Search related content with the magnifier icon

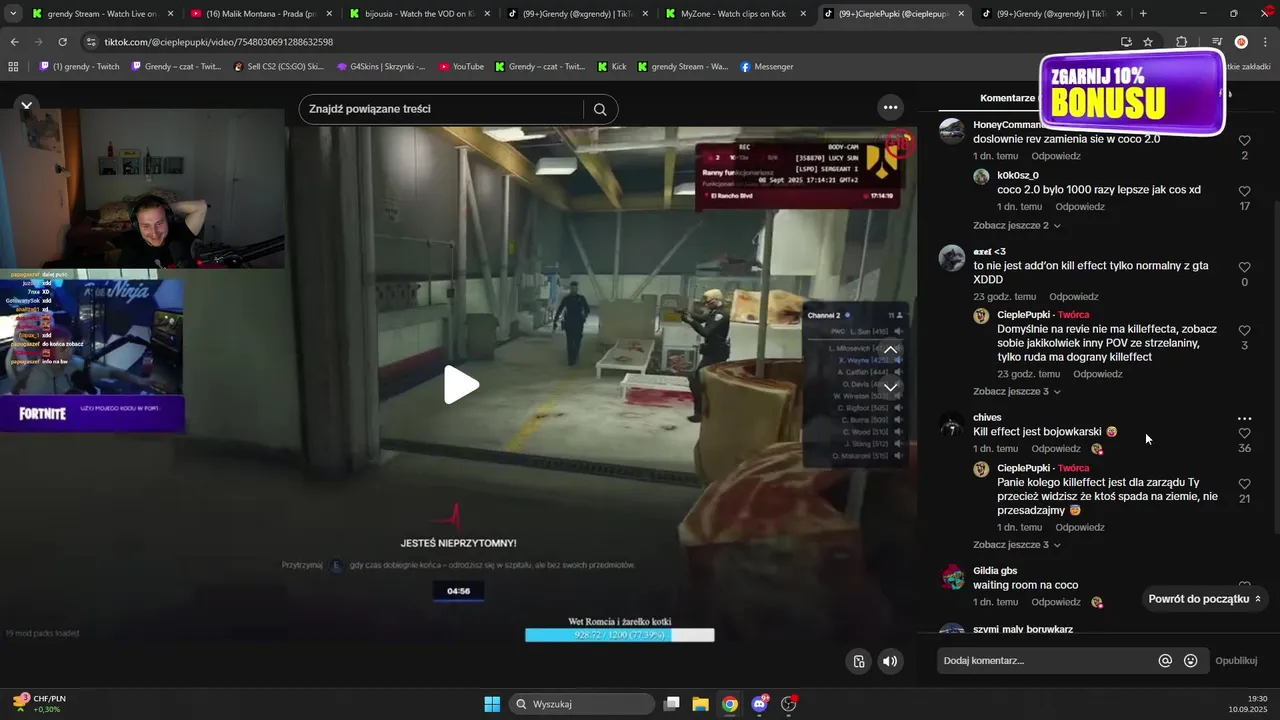point(600,109)
